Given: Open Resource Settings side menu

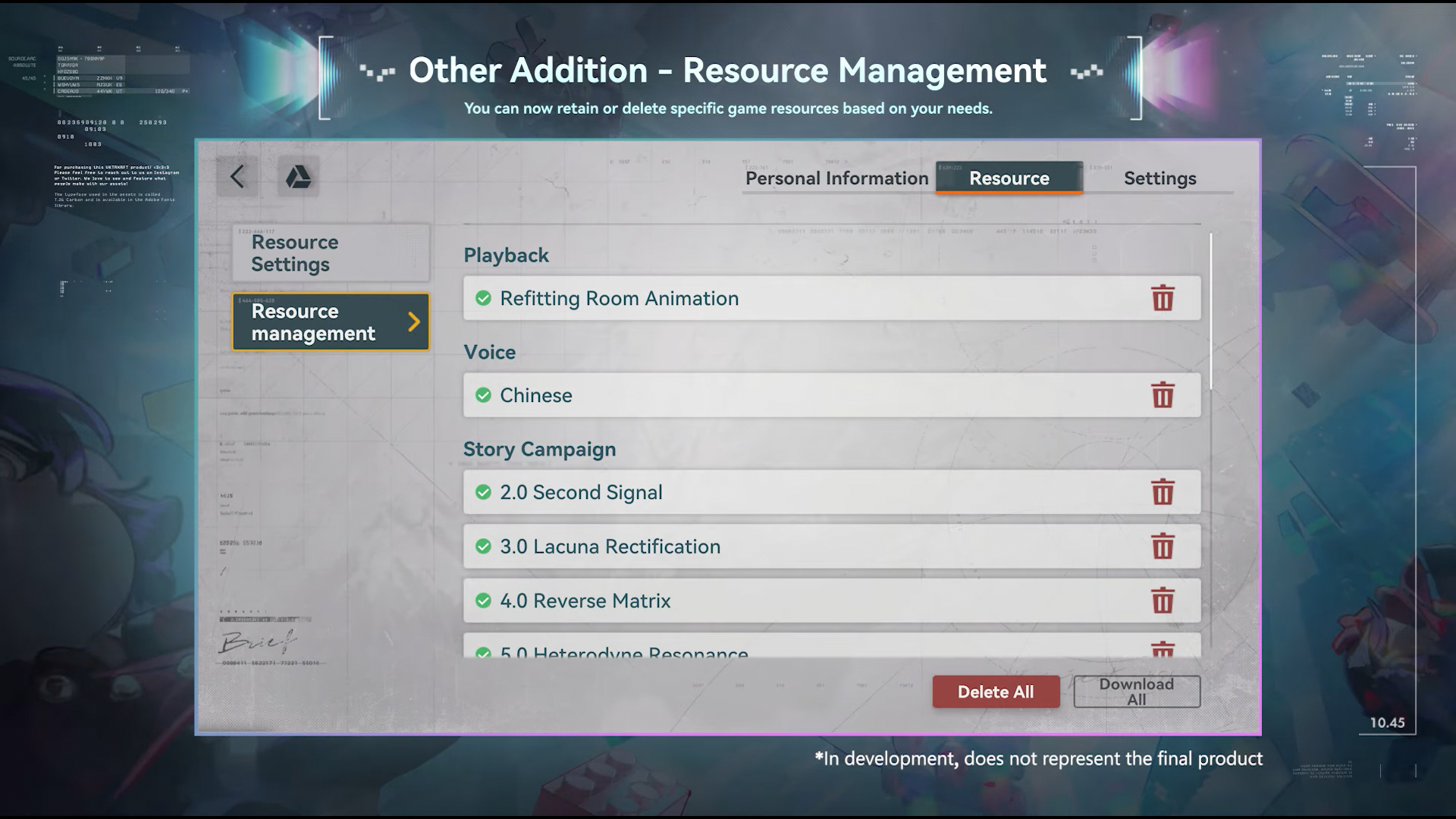Looking at the screenshot, I should [331, 253].
